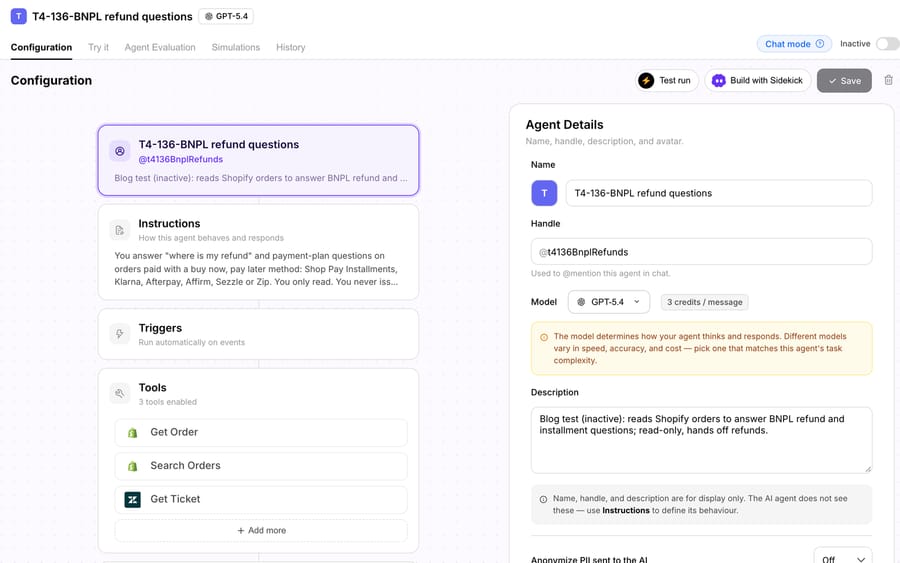900x563 pixels.
Task: Click the Instructions document icon
Action: [120, 230]
